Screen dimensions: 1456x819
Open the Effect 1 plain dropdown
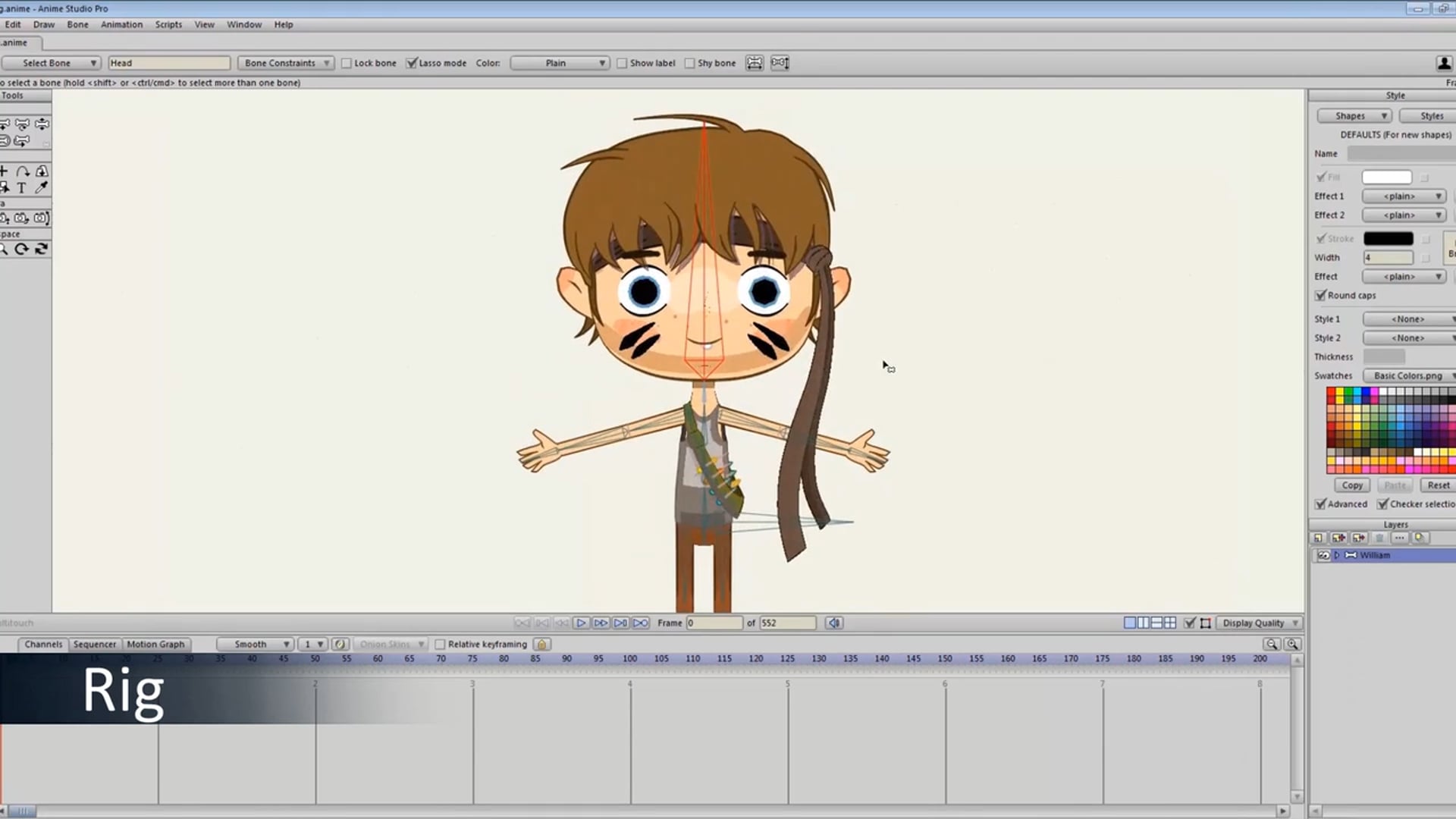point(1404,196)
